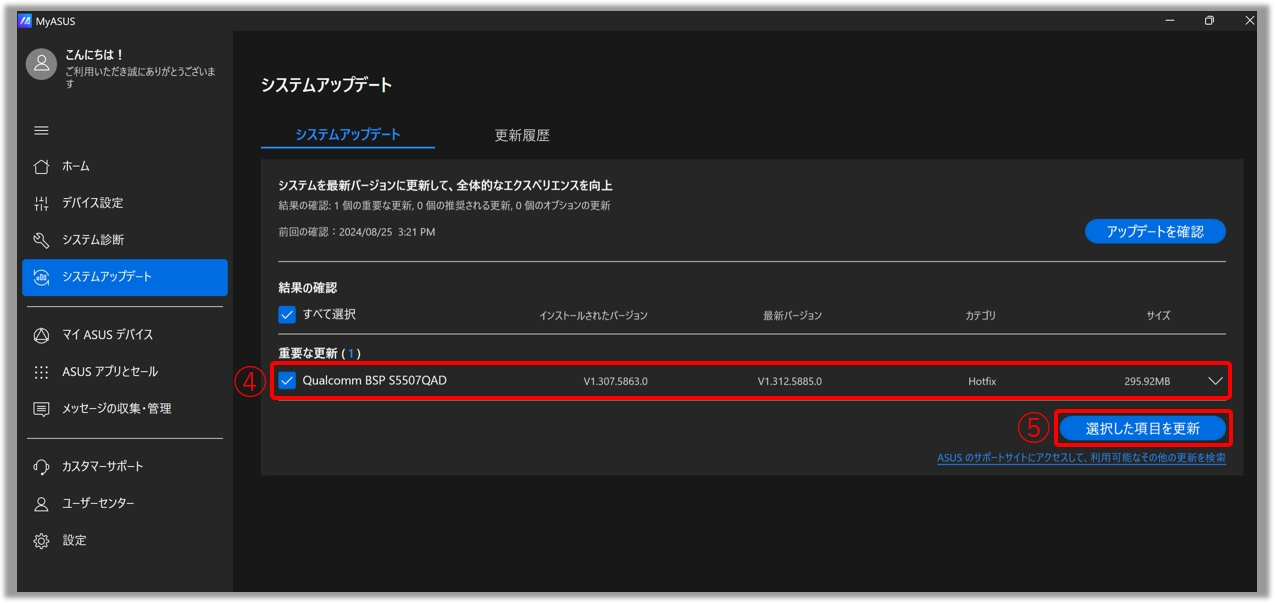
Task: Click the Qualcomm BSP S5507QAD name
Action: pos(375,381)
